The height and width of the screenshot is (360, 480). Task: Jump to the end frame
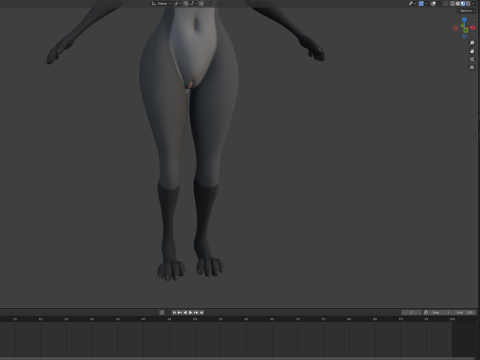[201, 312]
